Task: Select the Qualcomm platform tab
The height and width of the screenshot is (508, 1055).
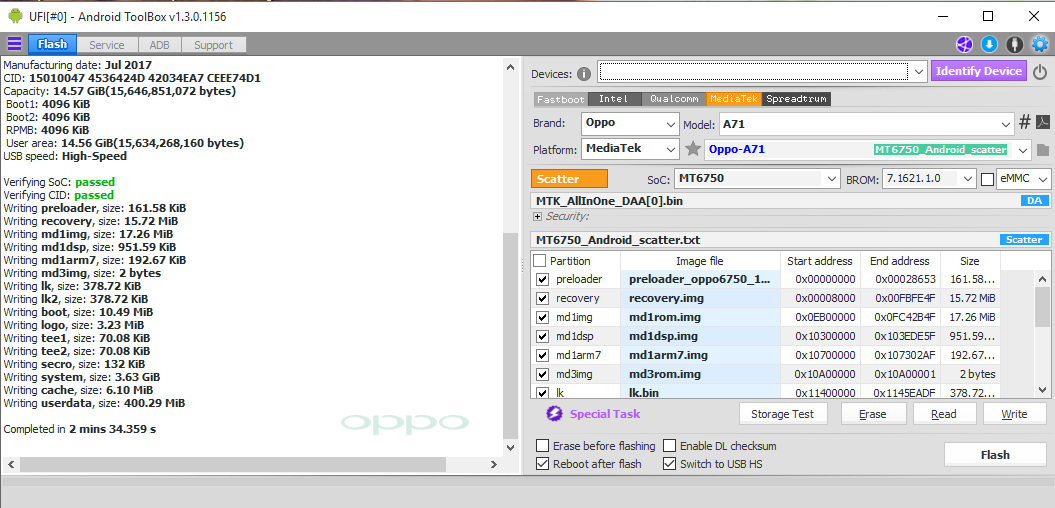Action: [673, 99]
